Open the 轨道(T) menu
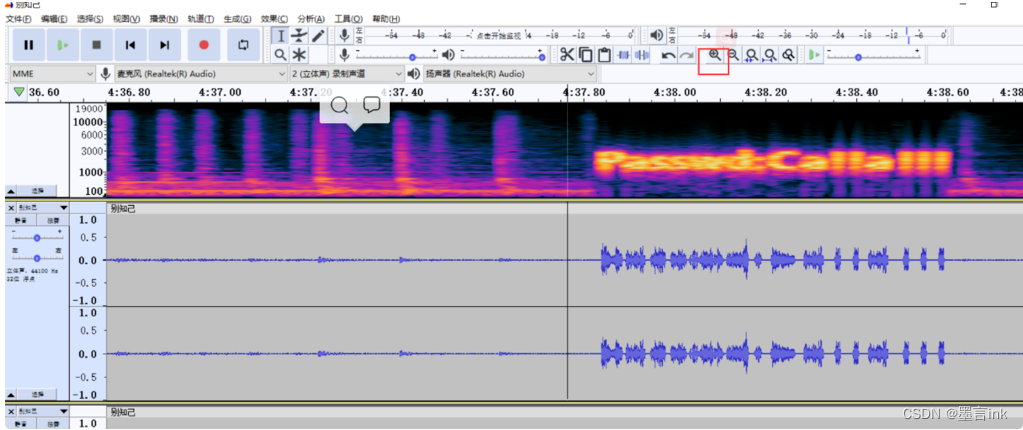 pyautogui.click(x=201, y=19)
